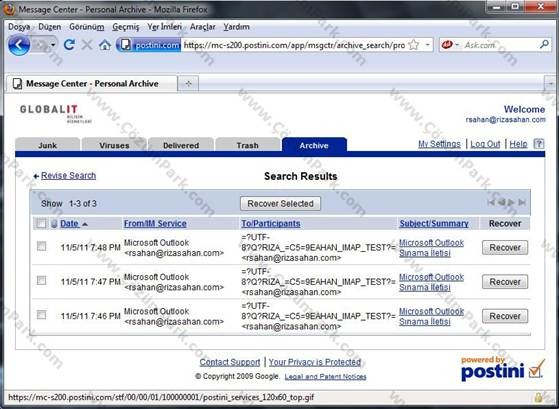Recover the 7:48 PM message
The height and width of the screenshot is (409, 559).
pos(505,247)
